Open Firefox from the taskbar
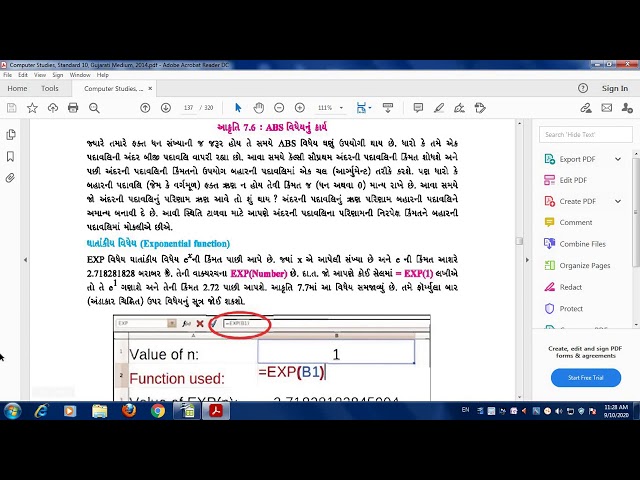The image size is (640, 480). [x=129, y=411]
